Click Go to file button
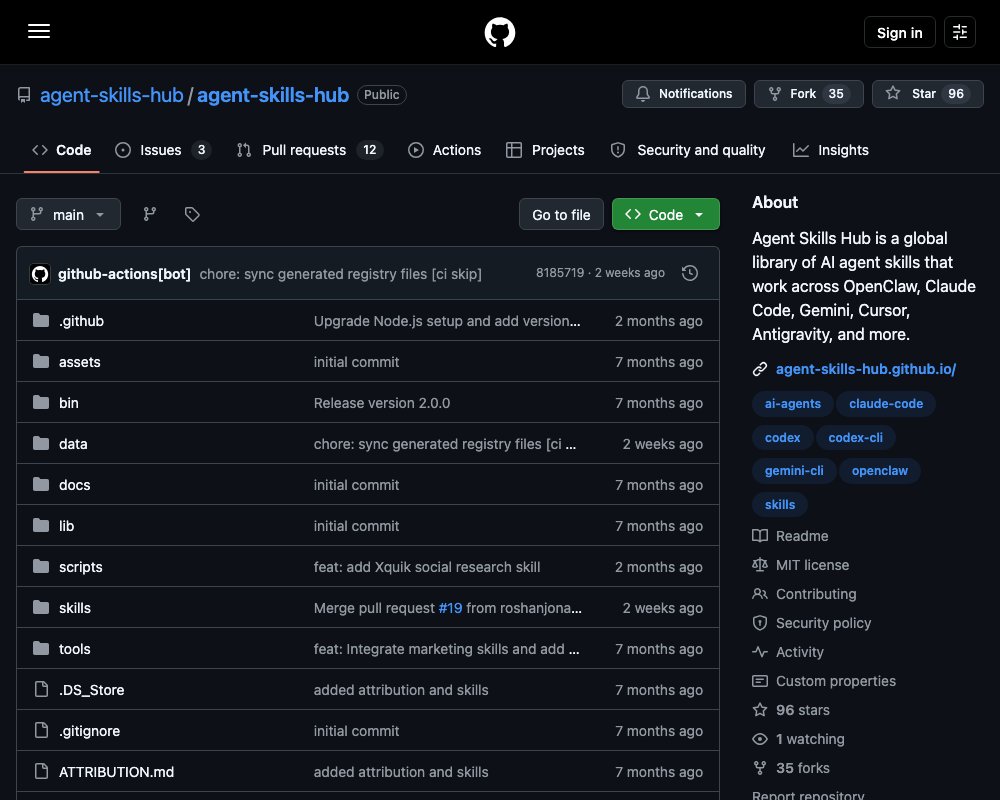This screenshot has width=1000, height=800. 561,214
